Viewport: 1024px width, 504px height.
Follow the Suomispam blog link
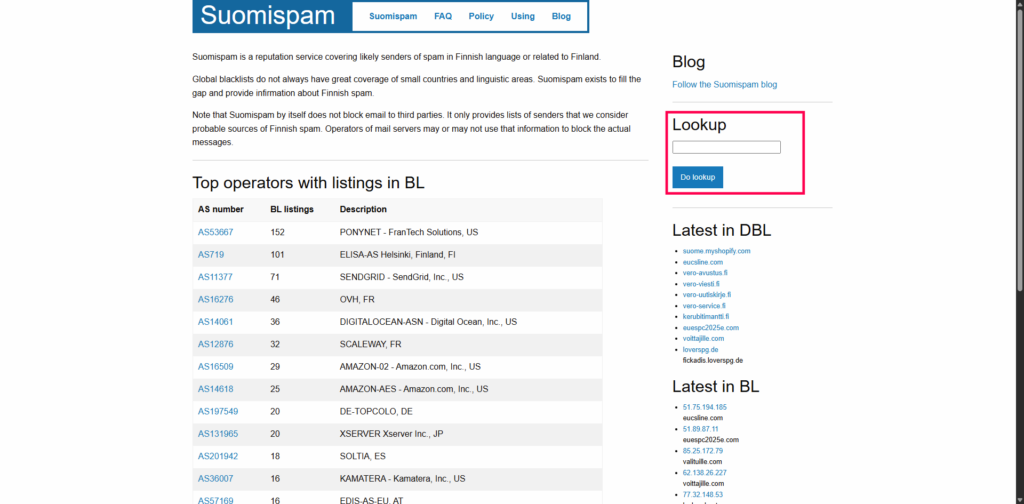(724, 85)
